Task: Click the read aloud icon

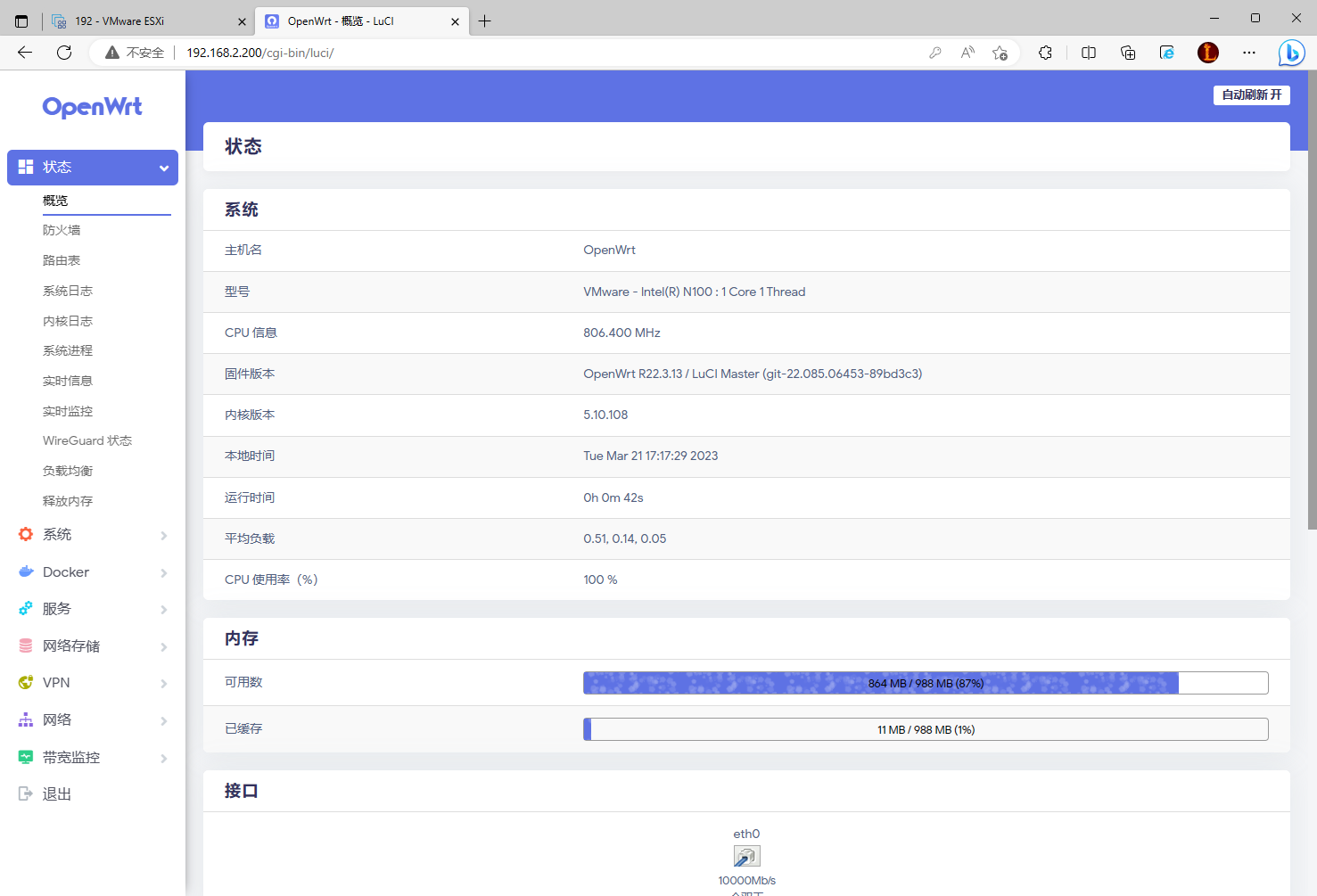Action: click(x=967, y=53)
